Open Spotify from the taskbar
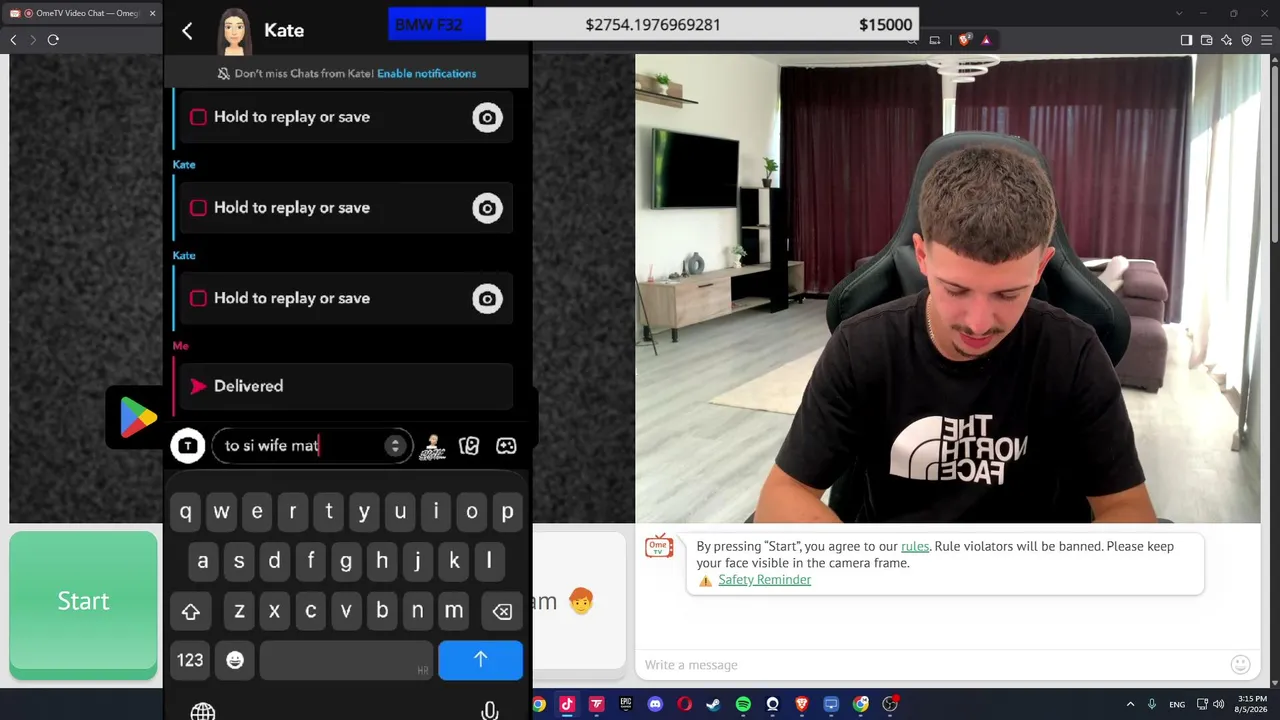 point(743,704)
